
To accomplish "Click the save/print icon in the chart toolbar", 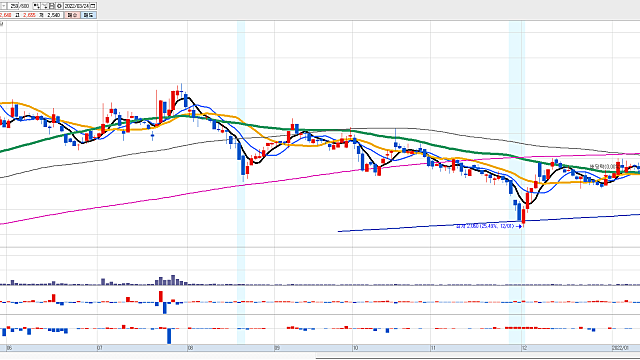I will [x=52, y=6].
